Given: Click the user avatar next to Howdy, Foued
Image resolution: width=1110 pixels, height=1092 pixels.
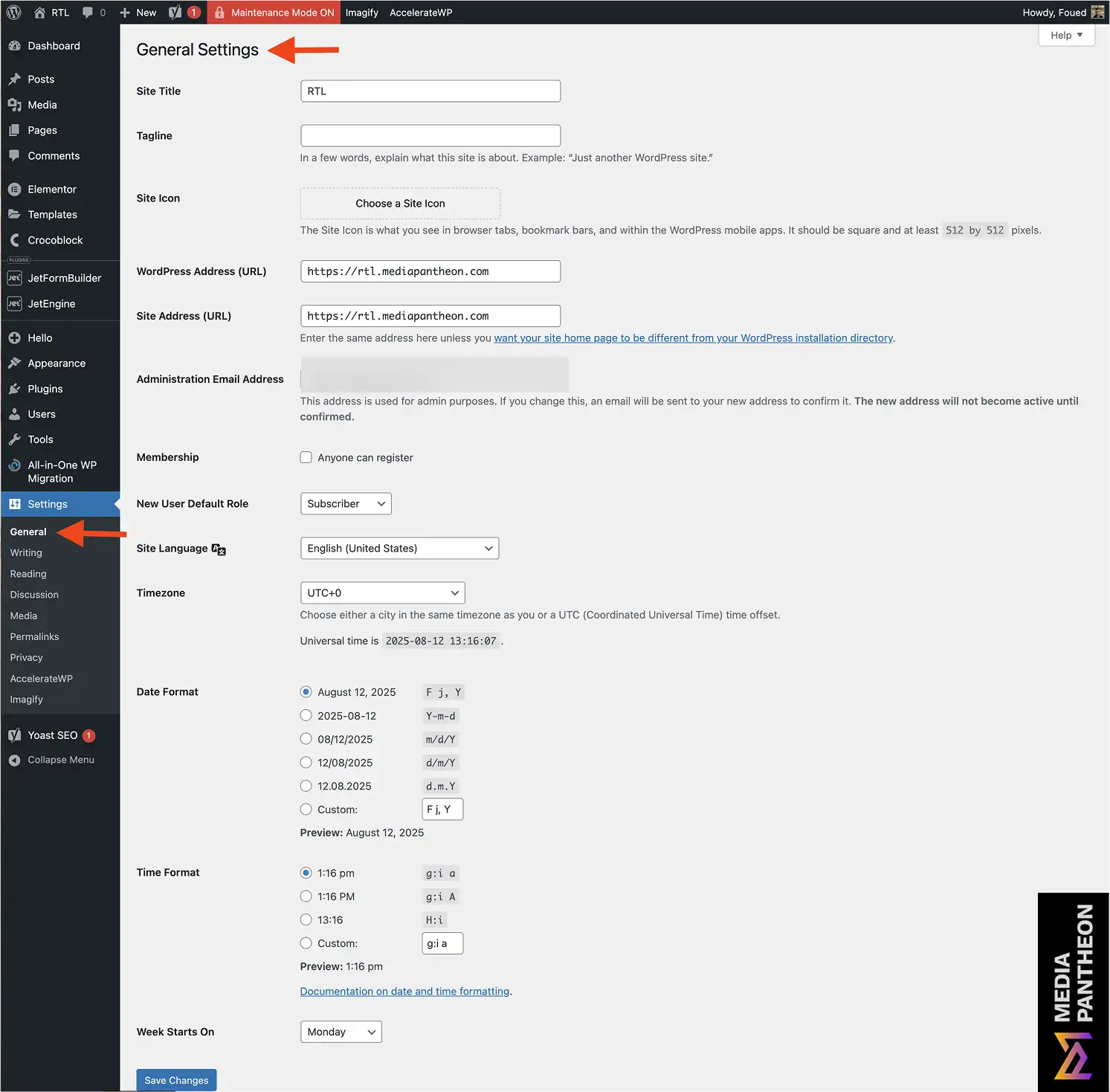Looking at the screenshot, I should click(x=1097, y=12).
